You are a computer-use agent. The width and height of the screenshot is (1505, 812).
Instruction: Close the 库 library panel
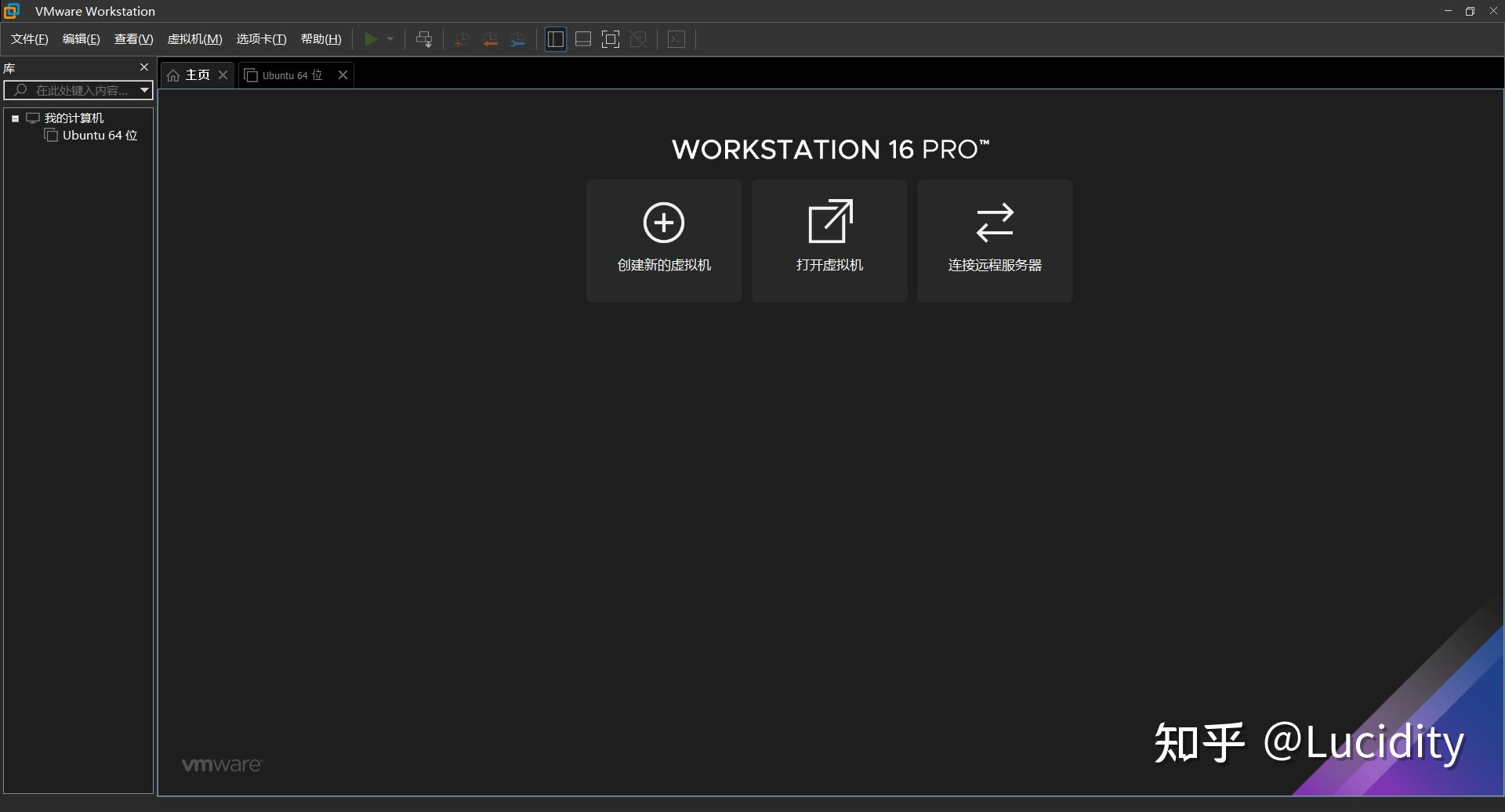point(144,67)
